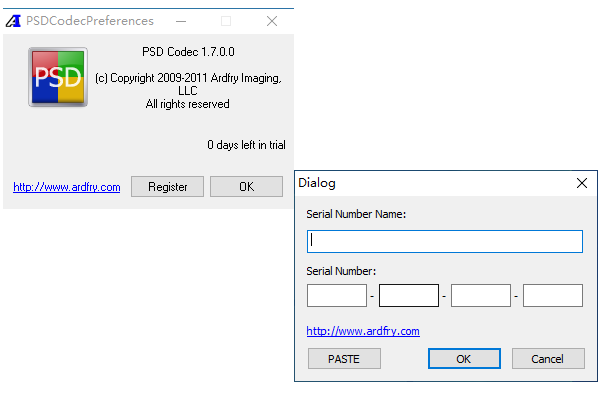This screenshot has width=600, height=400.
Task: Confirm with OK in PSDCodecPreferences window
Action: click(x=246, y=186)
